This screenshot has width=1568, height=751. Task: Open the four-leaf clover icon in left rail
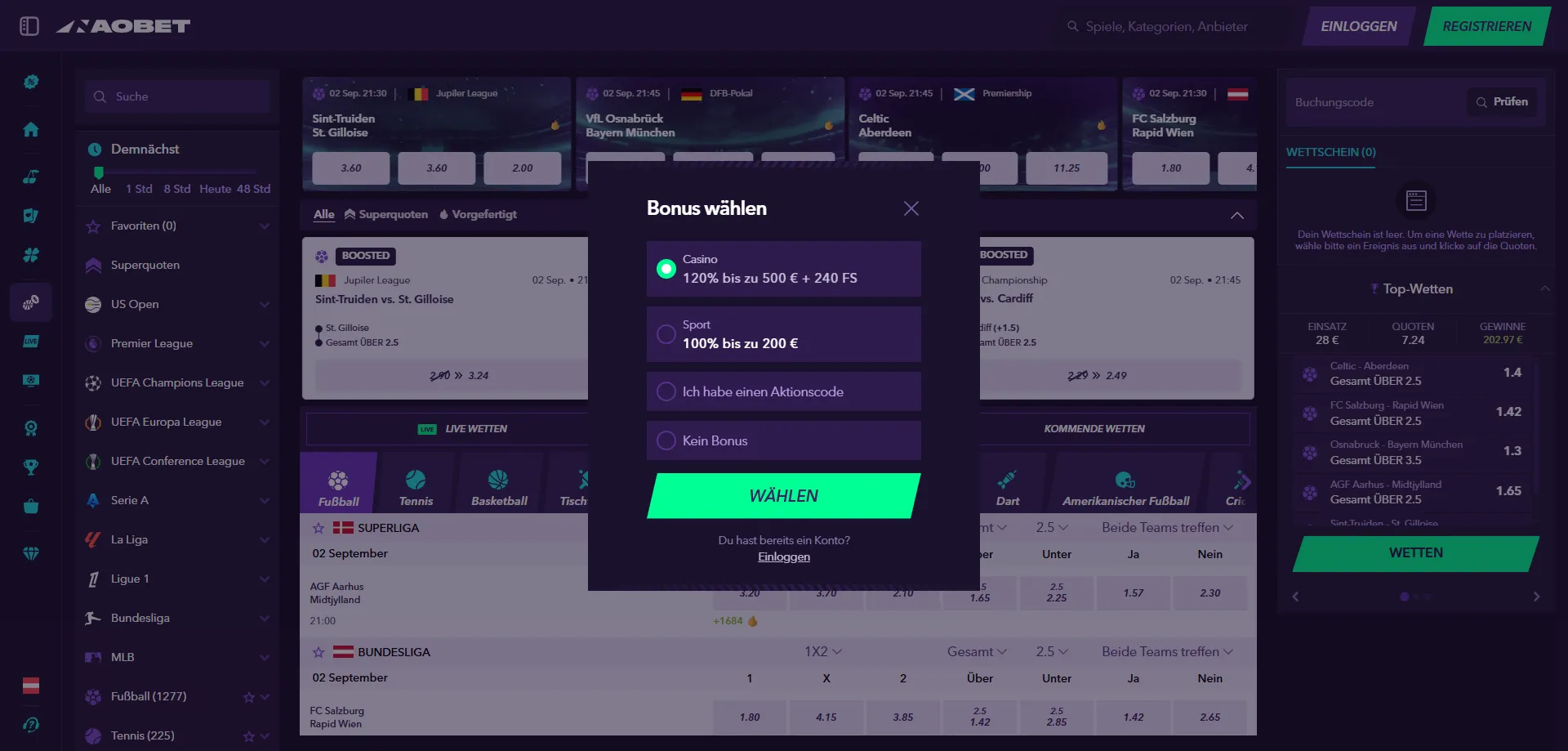point(31,255)
